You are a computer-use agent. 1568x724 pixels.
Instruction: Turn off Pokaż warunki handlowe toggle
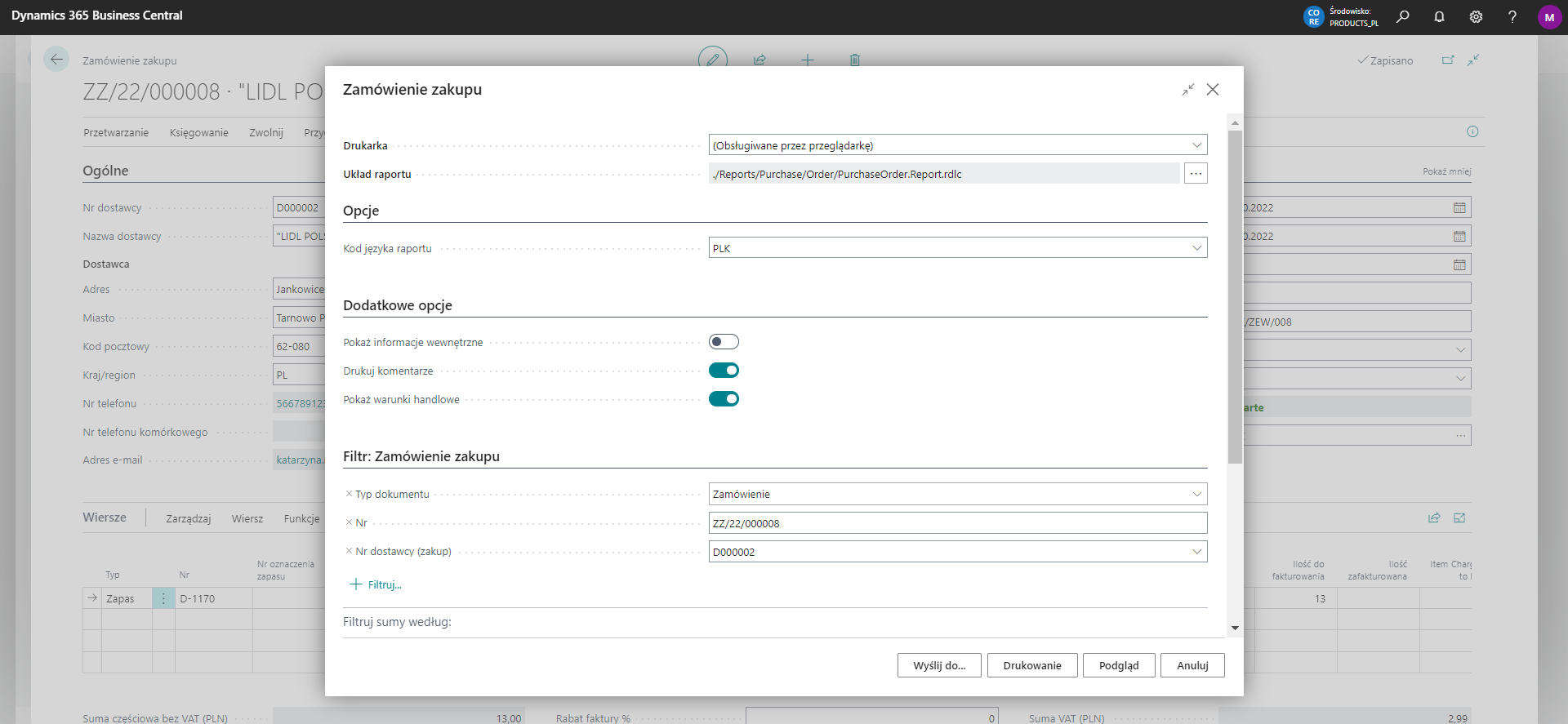[724, 399]
